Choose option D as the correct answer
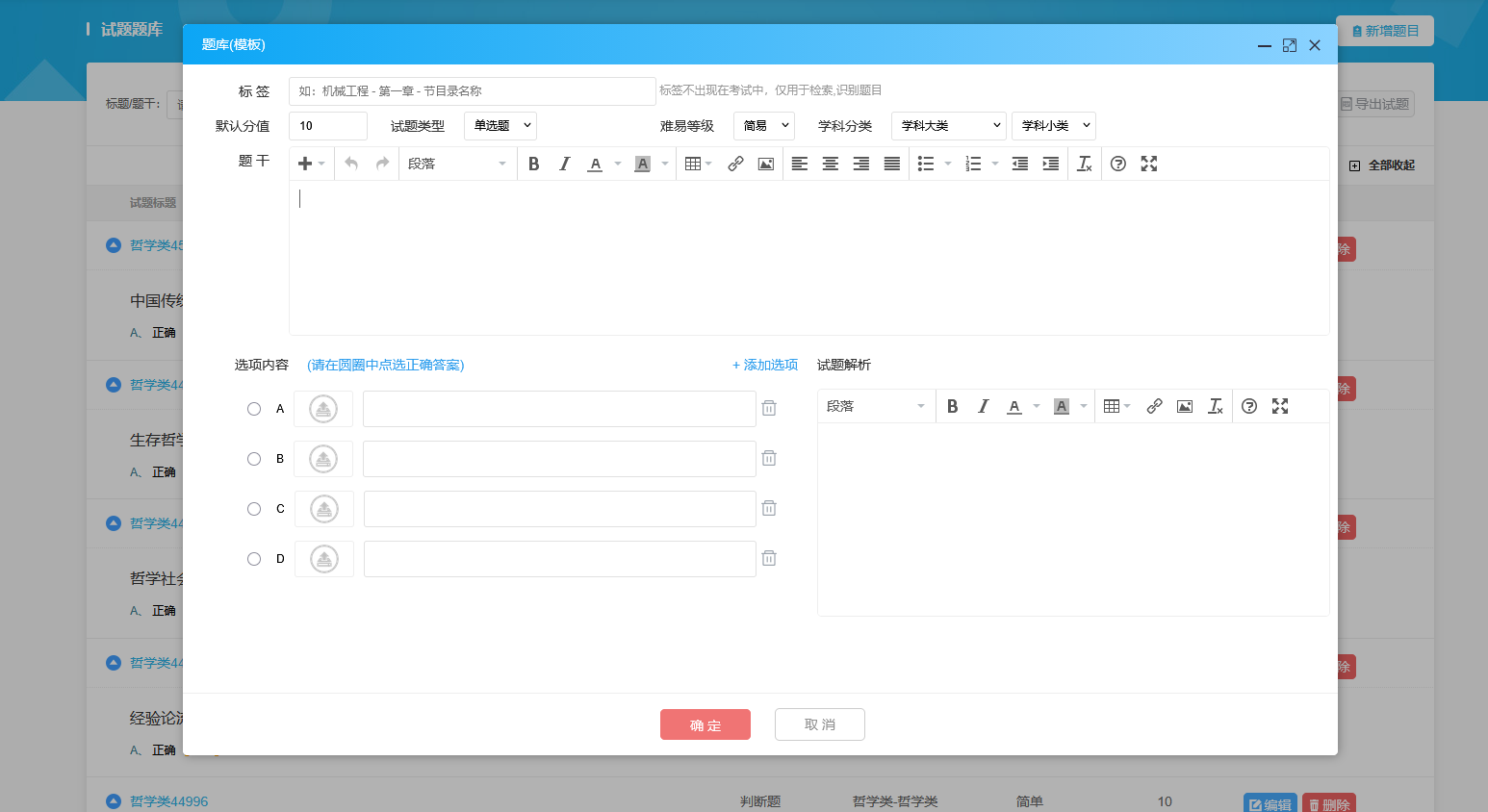Viewport: 1488px width, 812px height. tap(254, 559)
